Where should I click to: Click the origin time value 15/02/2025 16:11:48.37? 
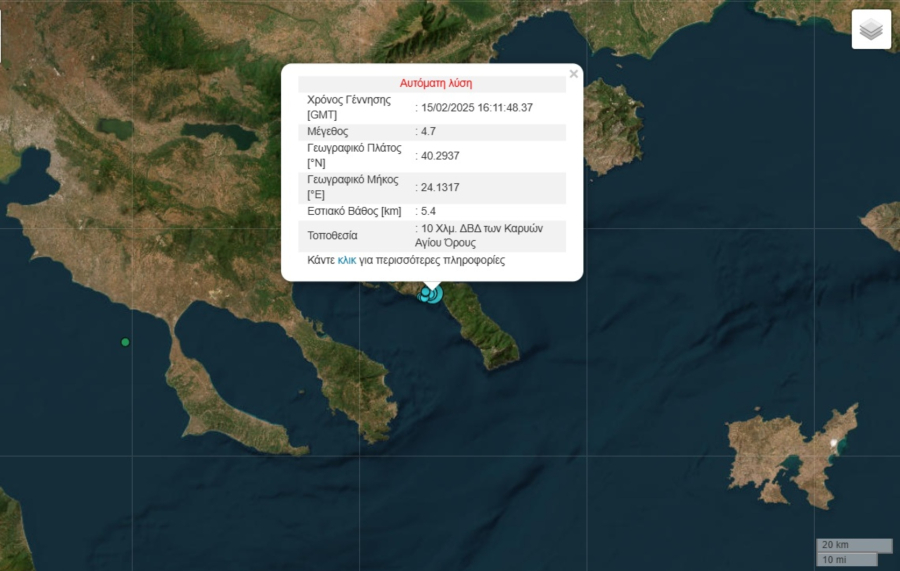pyautogui.click(x=477, y=107)
